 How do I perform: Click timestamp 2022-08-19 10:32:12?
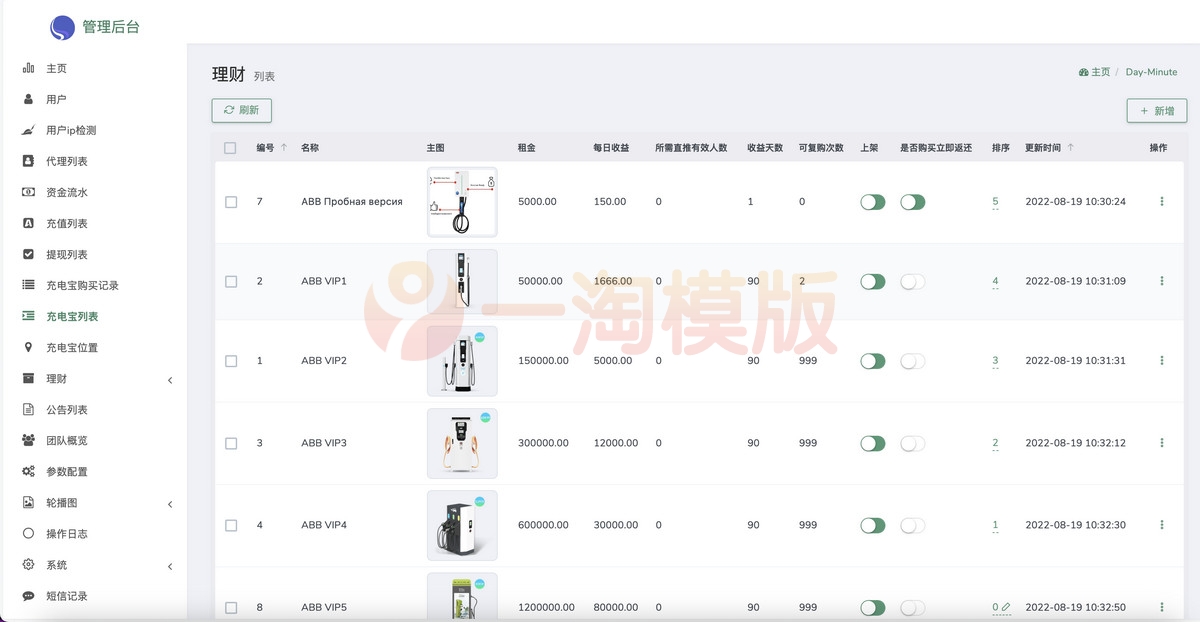(x=1075, y=443)
